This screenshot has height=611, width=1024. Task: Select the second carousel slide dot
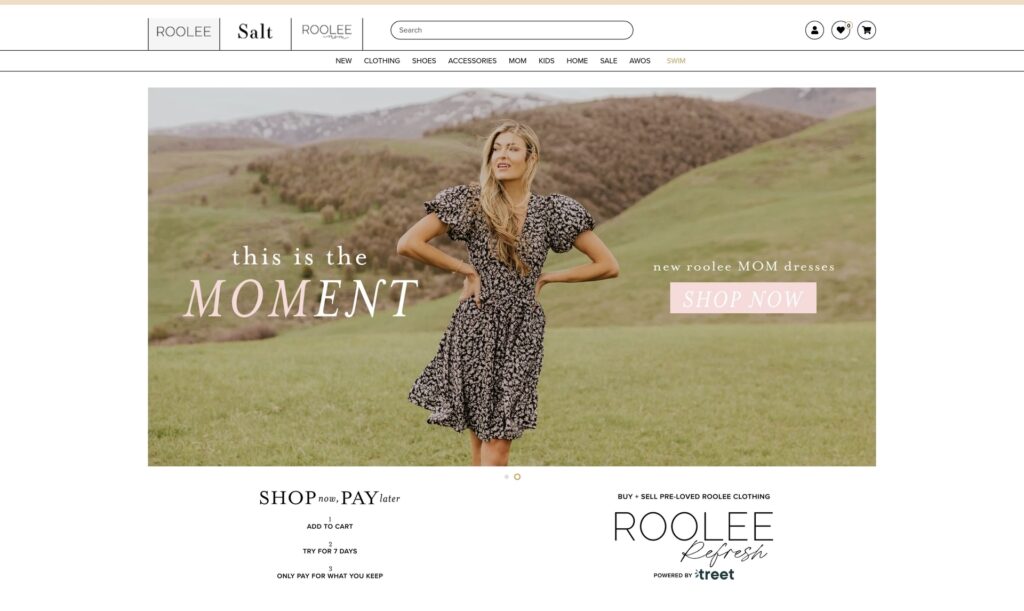[x=517, y=477]
